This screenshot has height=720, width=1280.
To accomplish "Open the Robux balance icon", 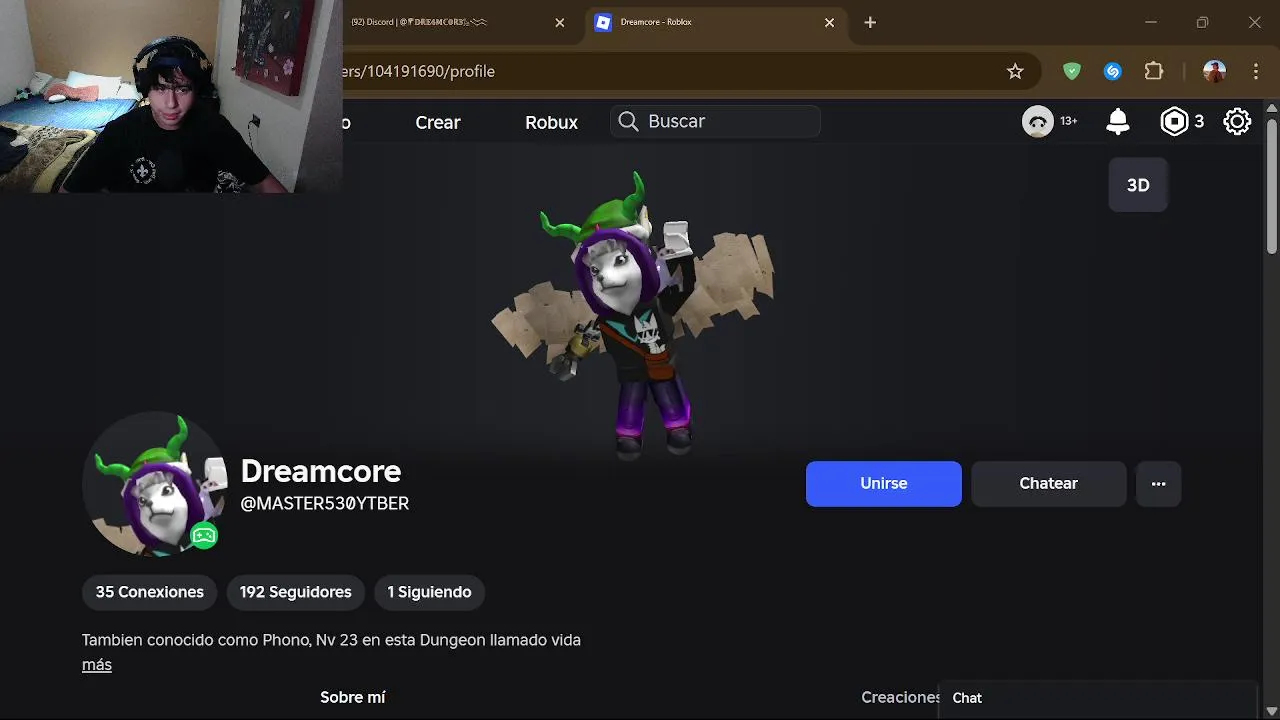I will [x=1174, y=122].
